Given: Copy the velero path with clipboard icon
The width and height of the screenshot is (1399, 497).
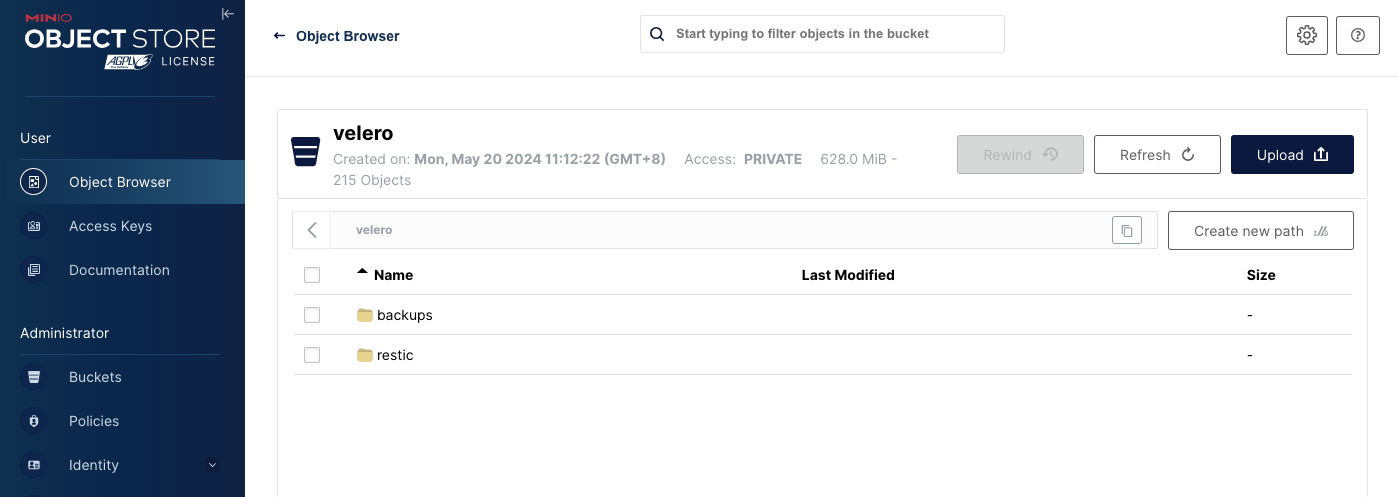Looking at the screenshot, I should point(1126,230).
